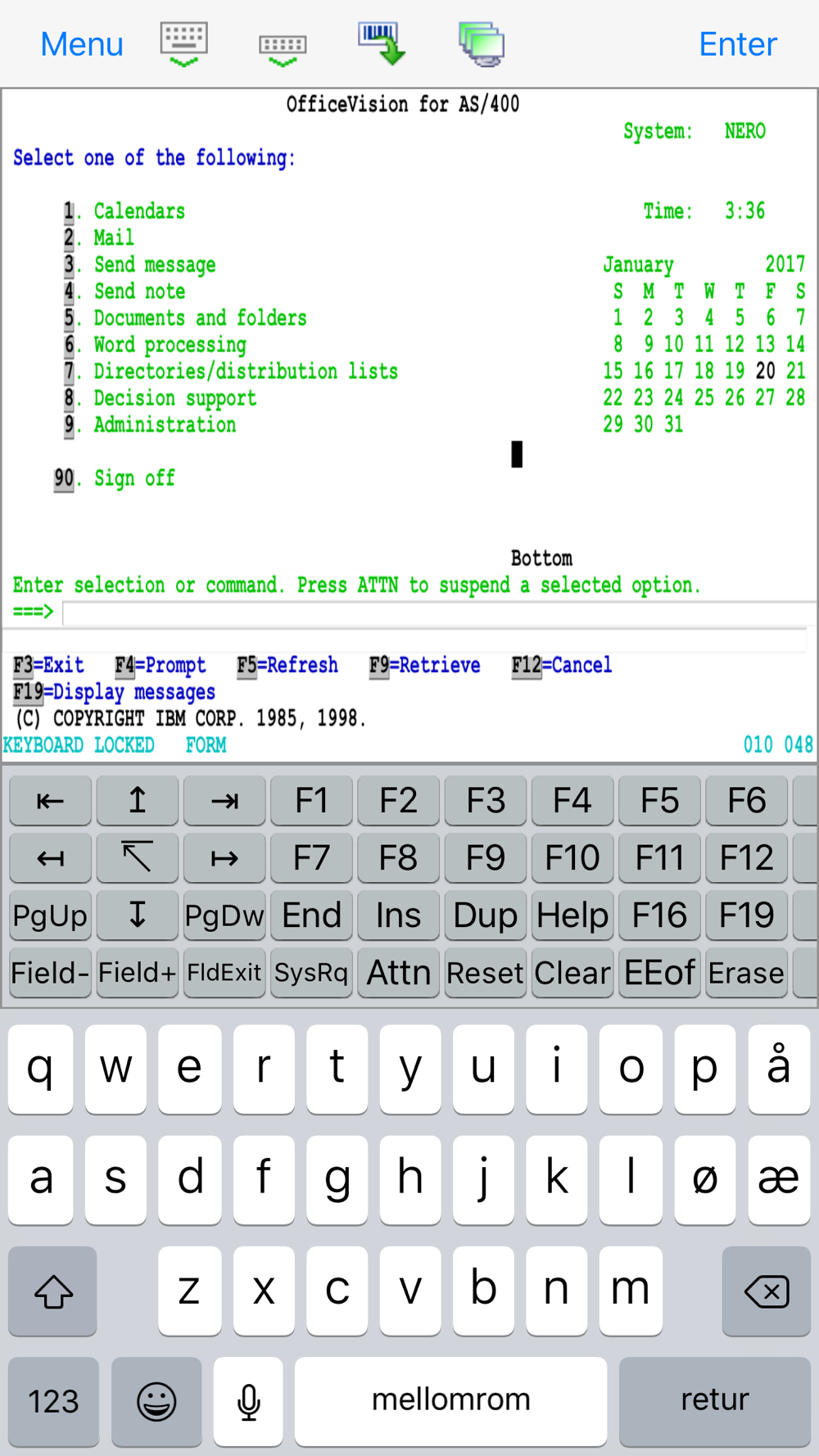Tap the cursor down arrow key
Screen dimensions: 819x1456
pyautogui.click(x=138, y=916)
